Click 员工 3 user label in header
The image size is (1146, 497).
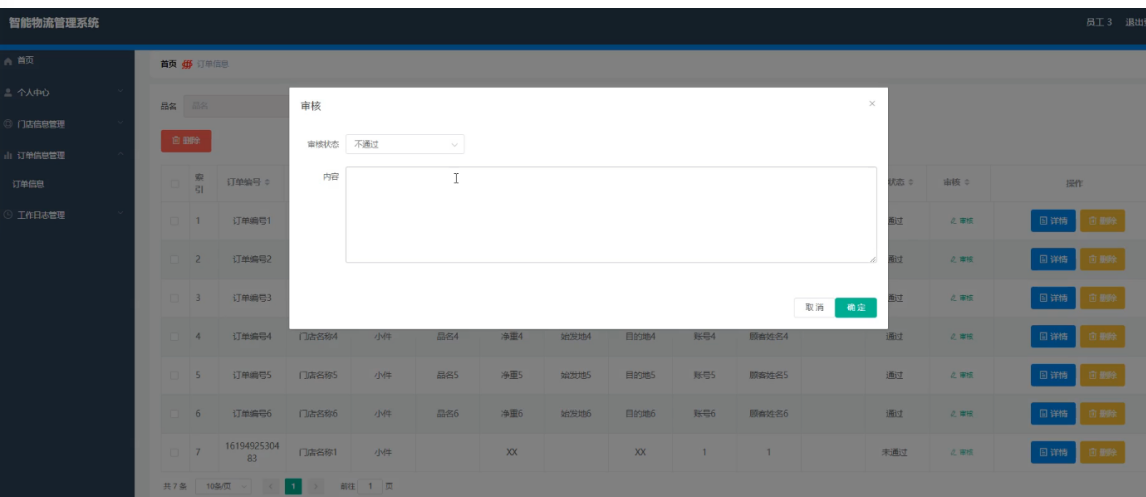(x=1098, y=23)
